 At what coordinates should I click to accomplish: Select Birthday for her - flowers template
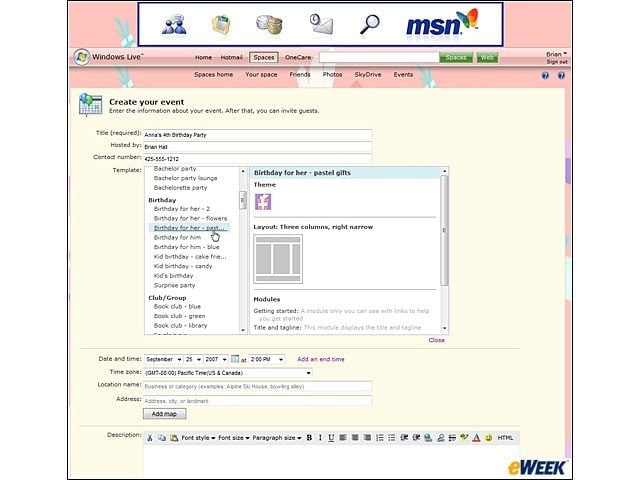pyautogui.click(x=190, y=218)
